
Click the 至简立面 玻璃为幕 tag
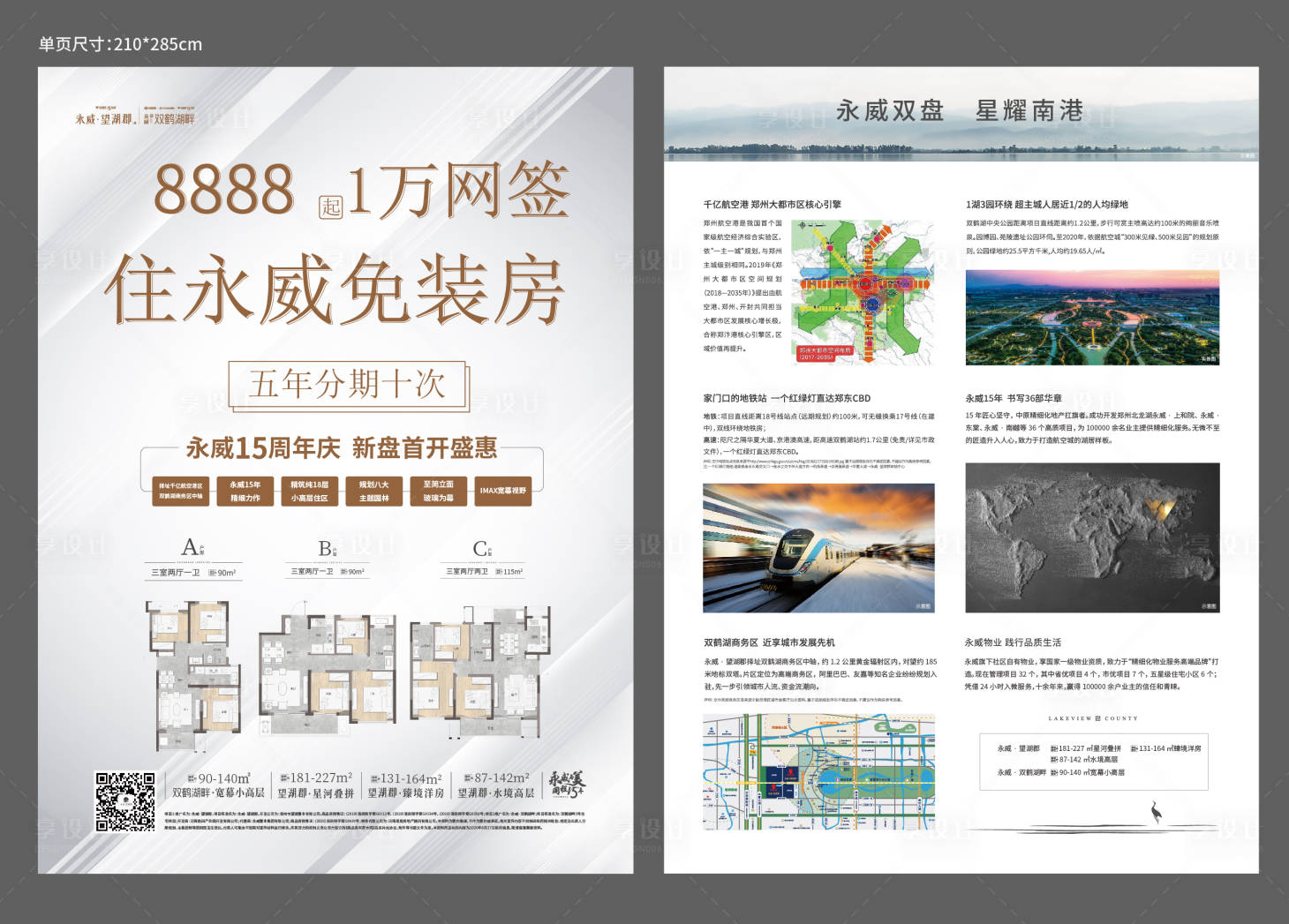438,491
